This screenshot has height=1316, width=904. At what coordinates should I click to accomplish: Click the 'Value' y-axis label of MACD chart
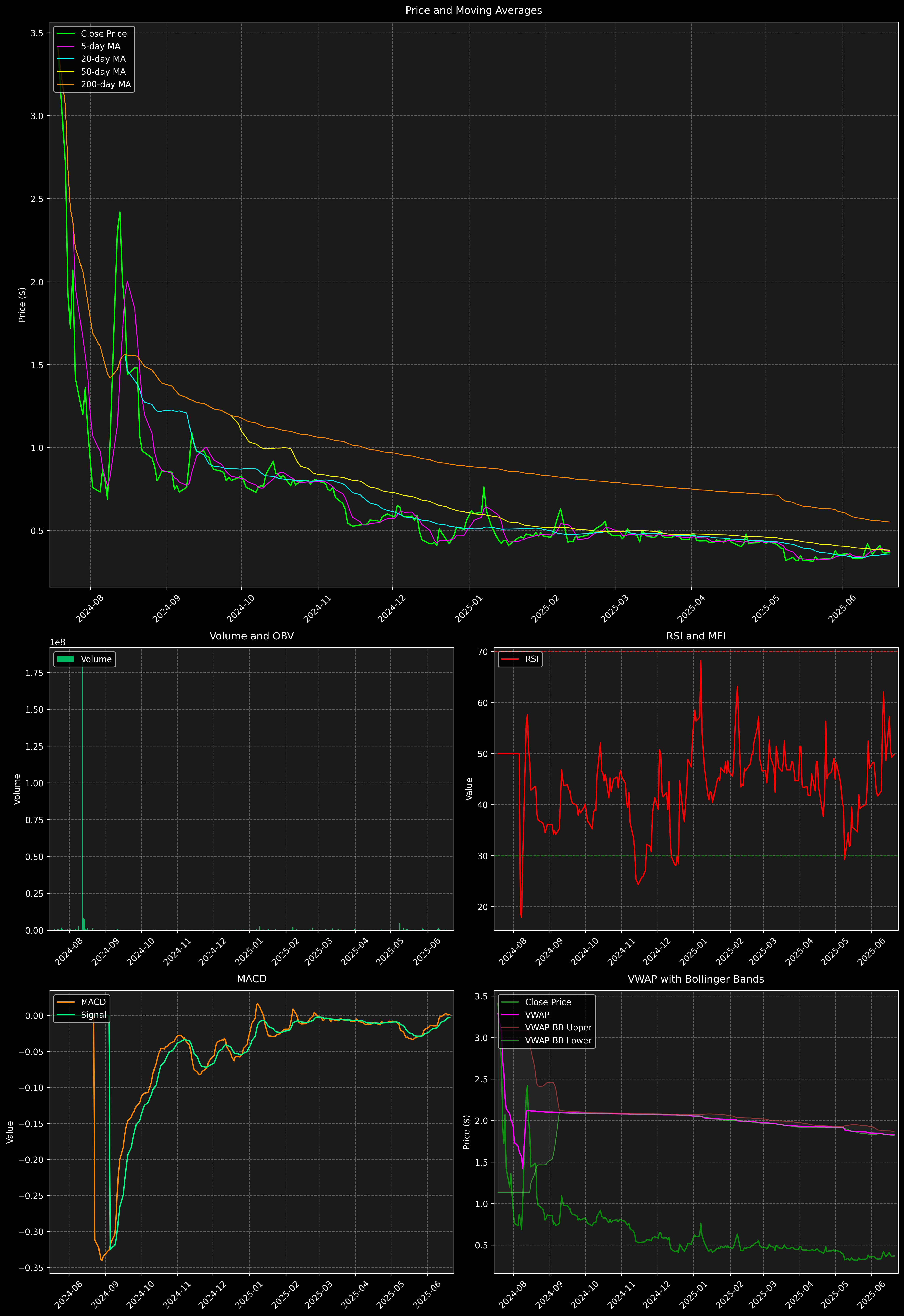(10, 1132)
